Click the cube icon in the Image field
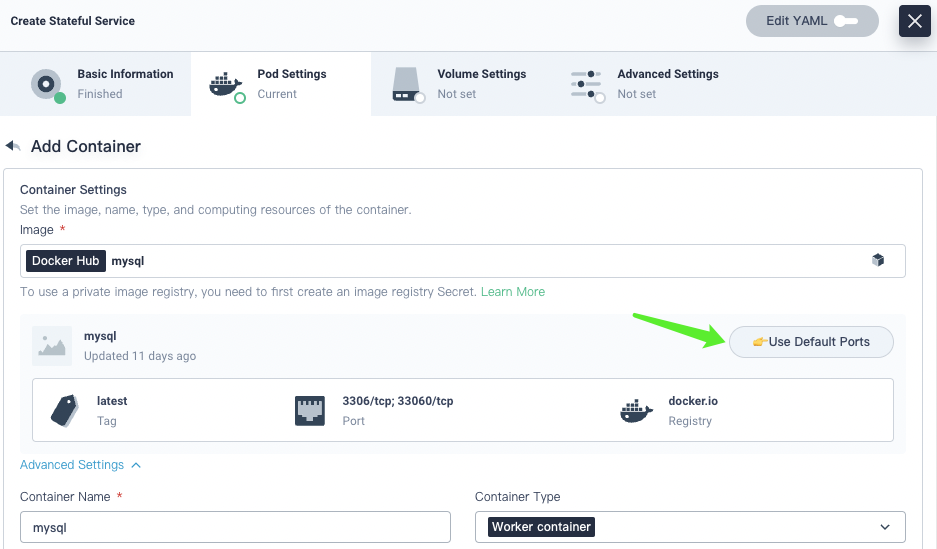Image resolution: width=937 pixels, height=549 pixels. click(878, 260)
